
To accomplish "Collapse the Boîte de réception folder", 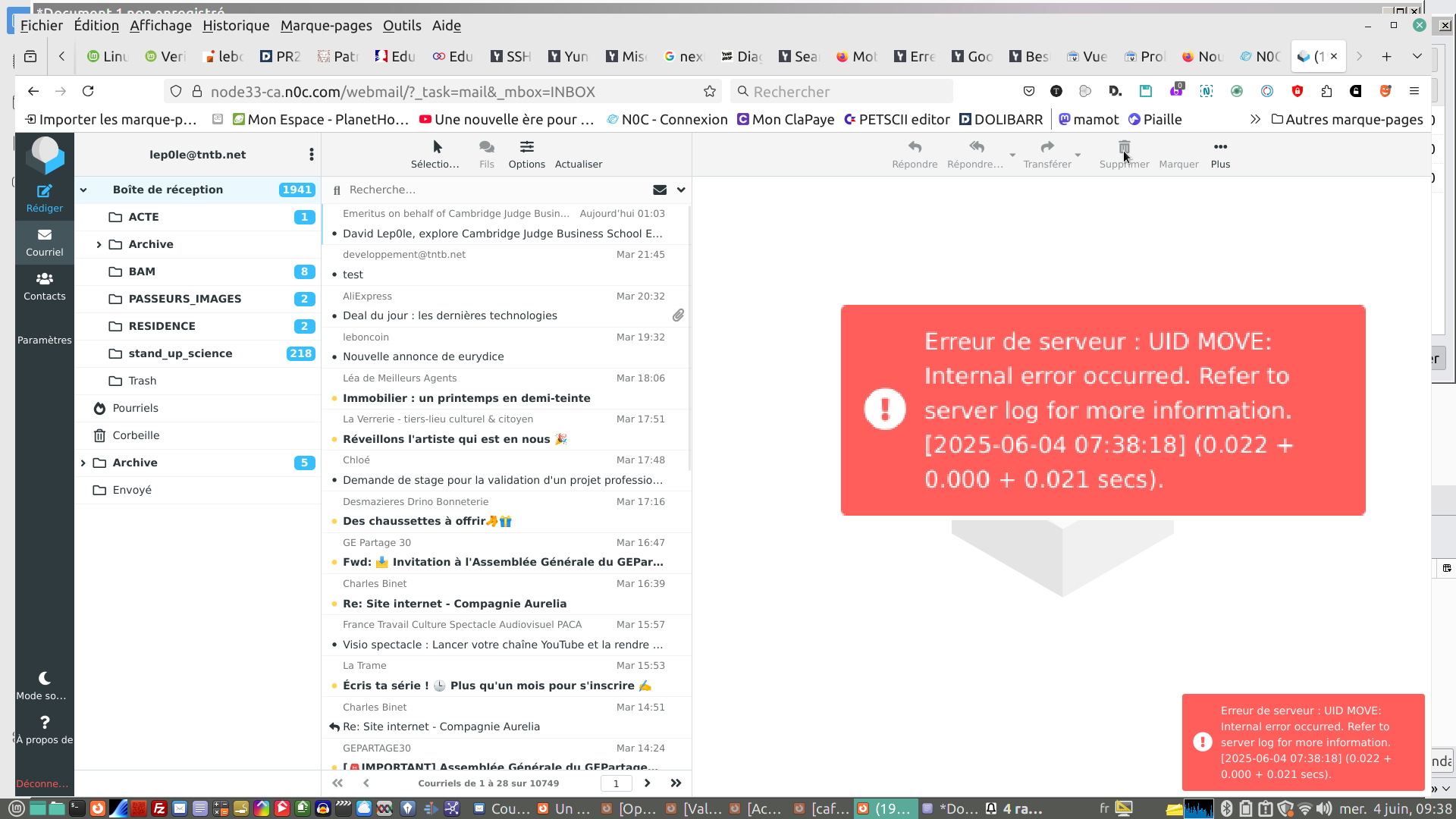I will [83, 190].
